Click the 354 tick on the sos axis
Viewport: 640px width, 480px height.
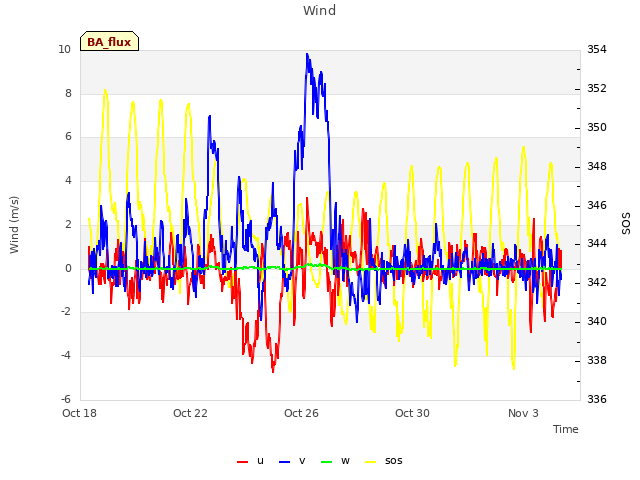pos(597,49)
